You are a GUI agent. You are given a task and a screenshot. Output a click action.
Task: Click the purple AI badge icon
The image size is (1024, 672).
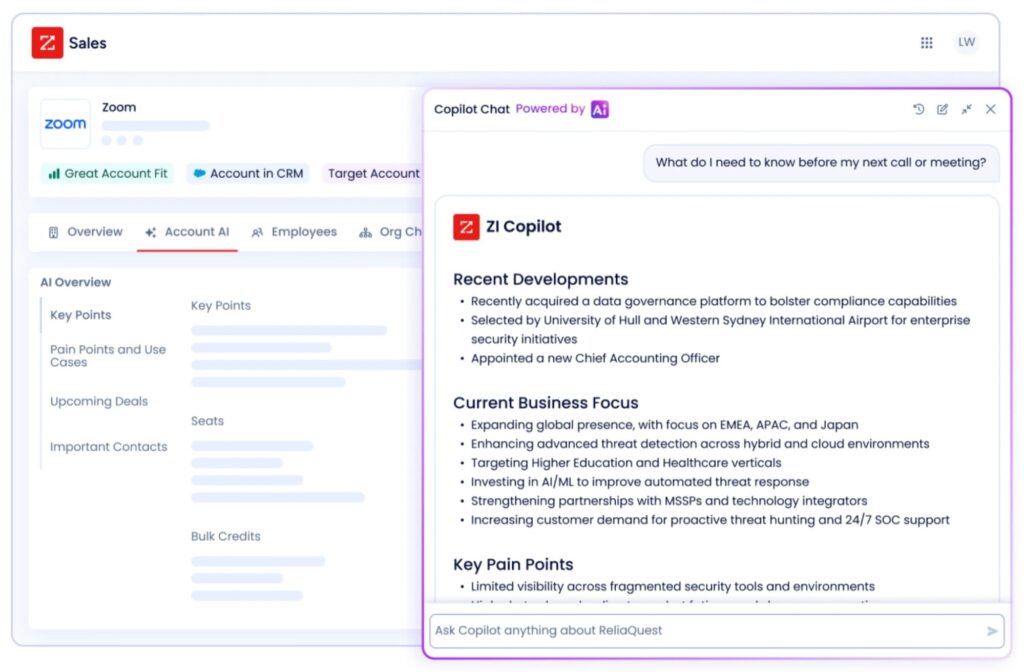600,109
